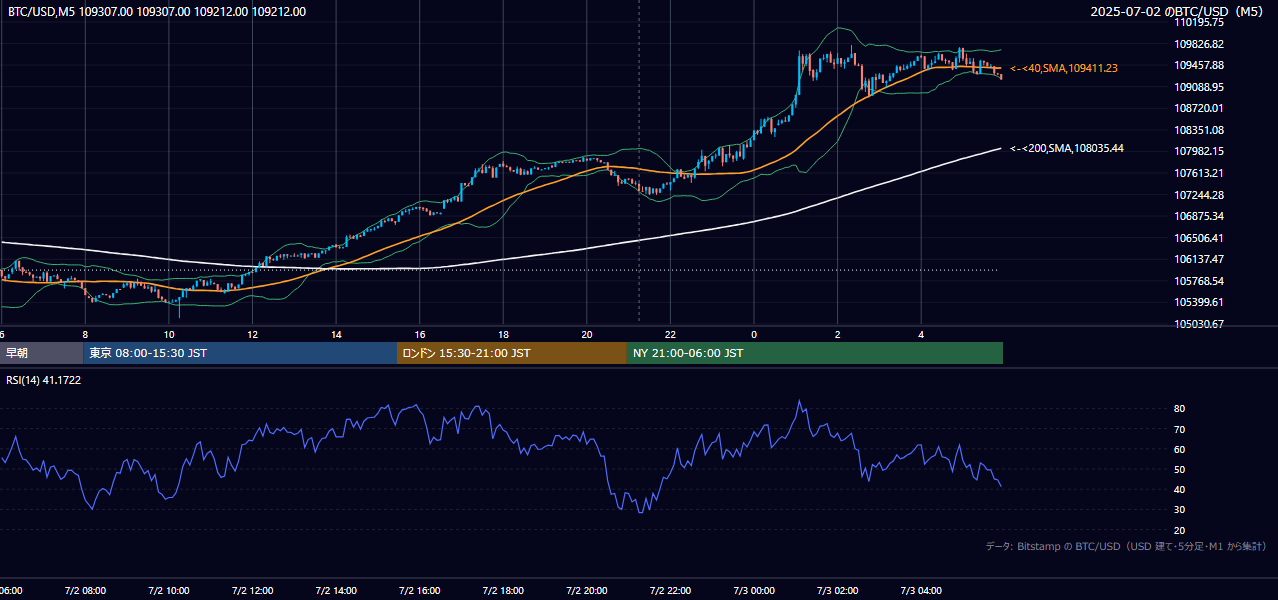Screen dimensions: 1278x600
Task: Click price axis value 109826.82
Action: coord(1200,44)
